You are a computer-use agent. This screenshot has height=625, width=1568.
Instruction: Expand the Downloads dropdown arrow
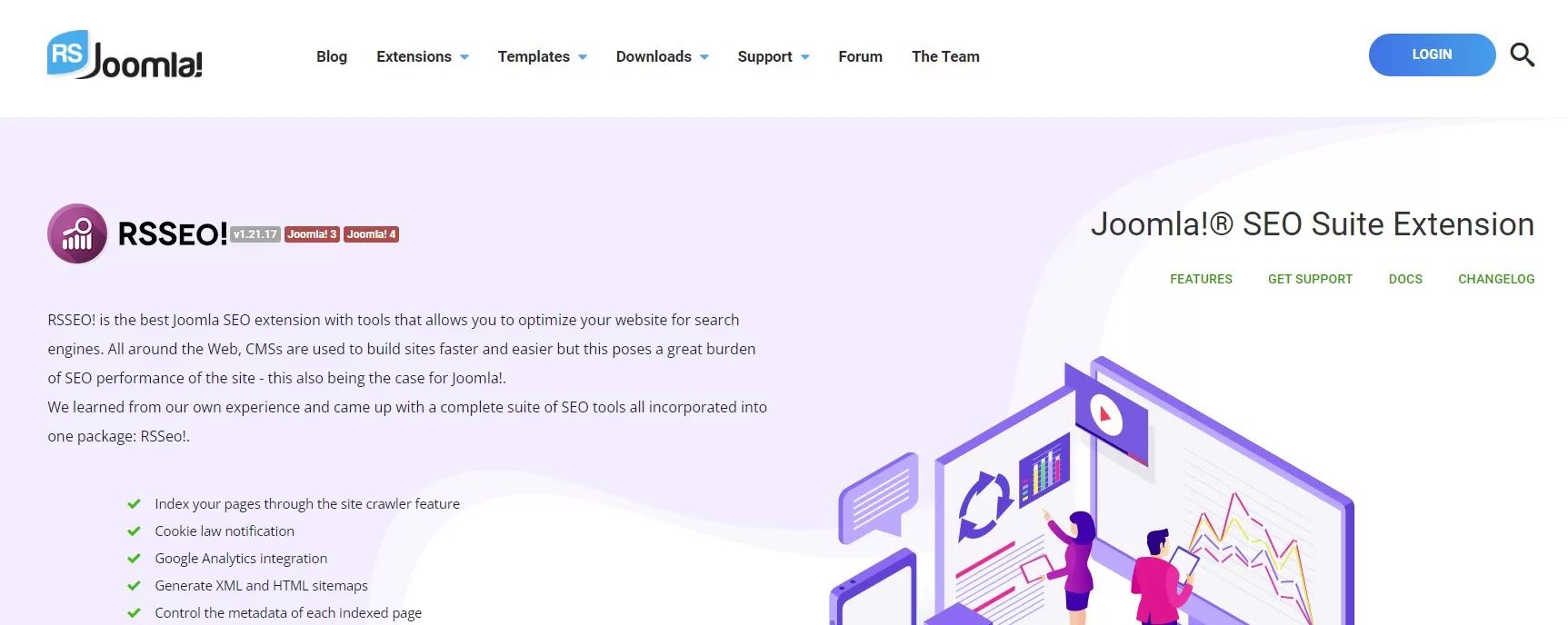pos(704,57)
